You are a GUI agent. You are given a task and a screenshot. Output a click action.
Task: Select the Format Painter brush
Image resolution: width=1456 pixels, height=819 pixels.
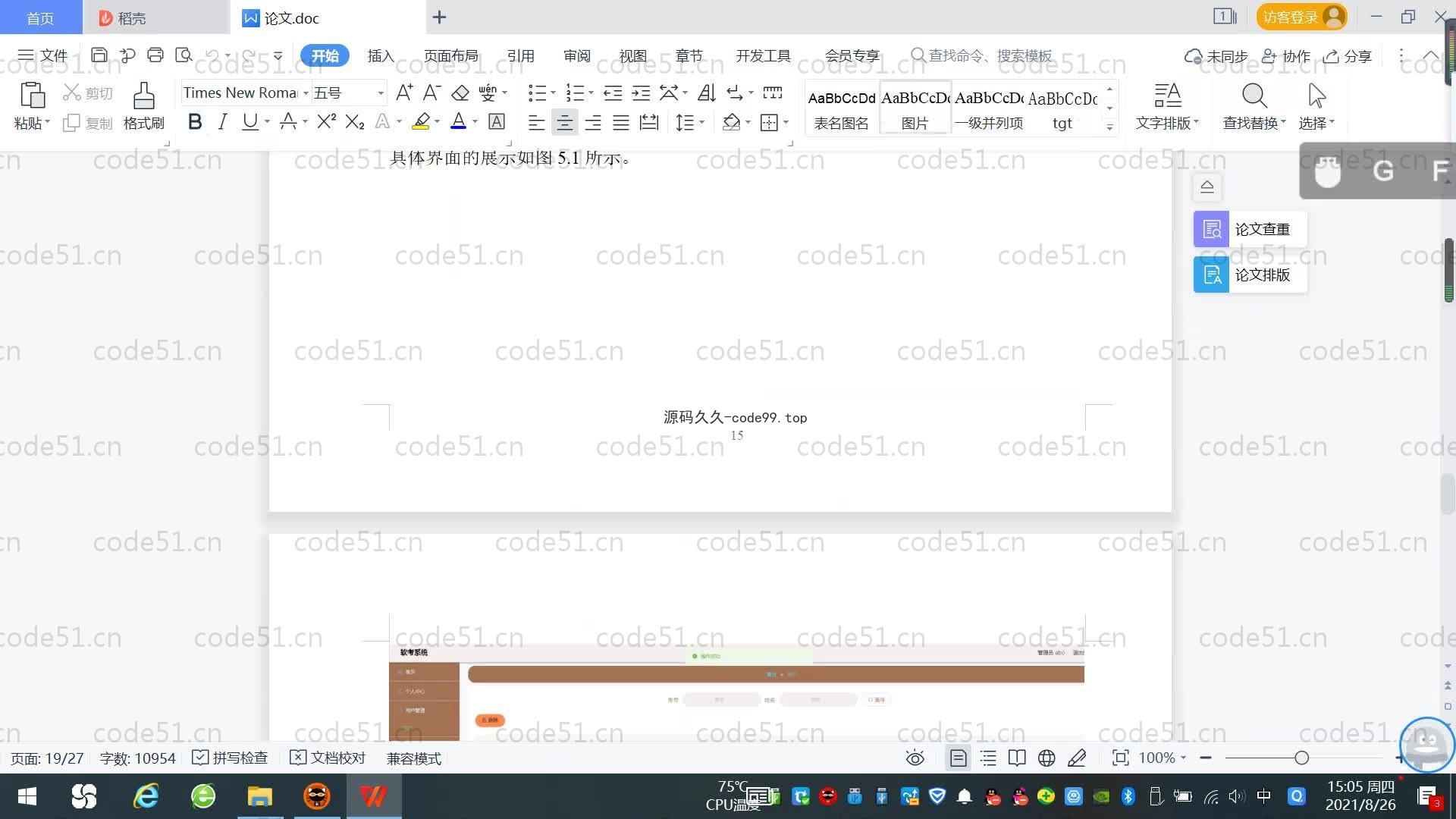tap(143, 96)
